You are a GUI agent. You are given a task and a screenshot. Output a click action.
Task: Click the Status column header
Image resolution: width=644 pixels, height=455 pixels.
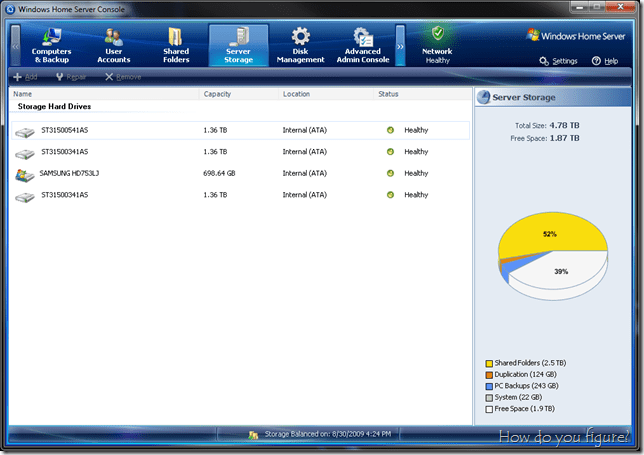click(x=389, y=93)
